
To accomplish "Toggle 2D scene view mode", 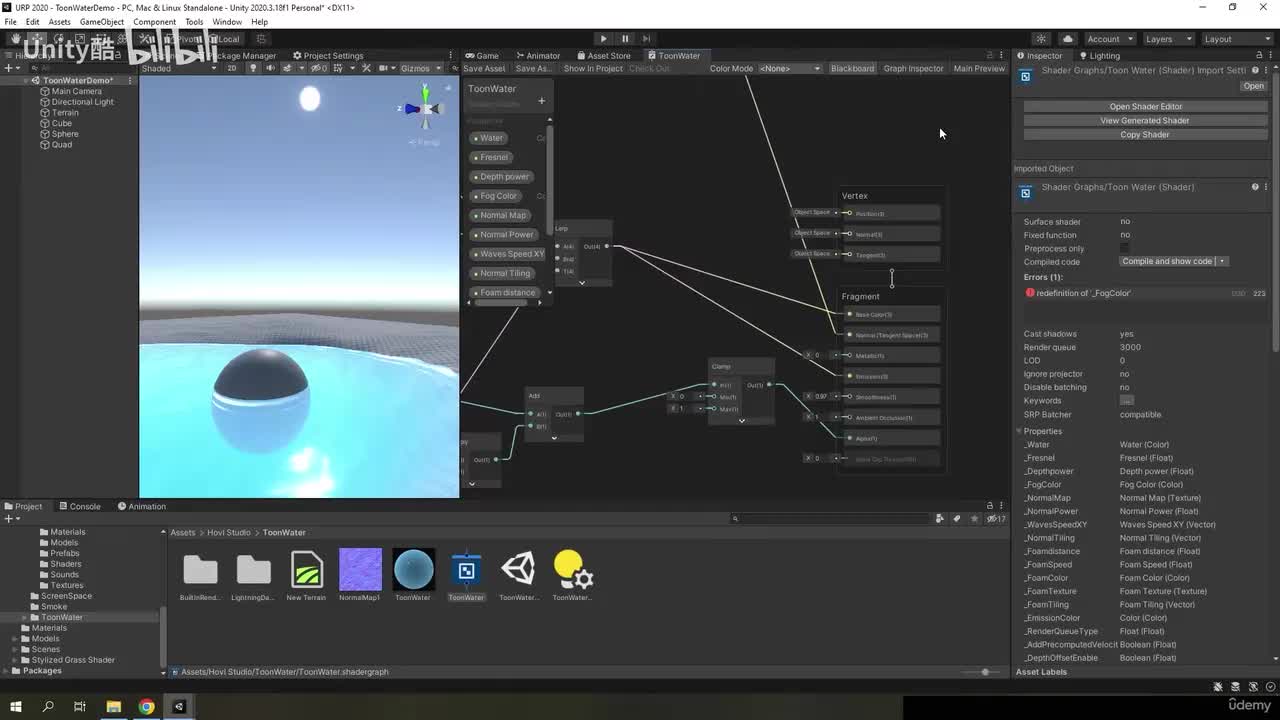I will 232,68.
